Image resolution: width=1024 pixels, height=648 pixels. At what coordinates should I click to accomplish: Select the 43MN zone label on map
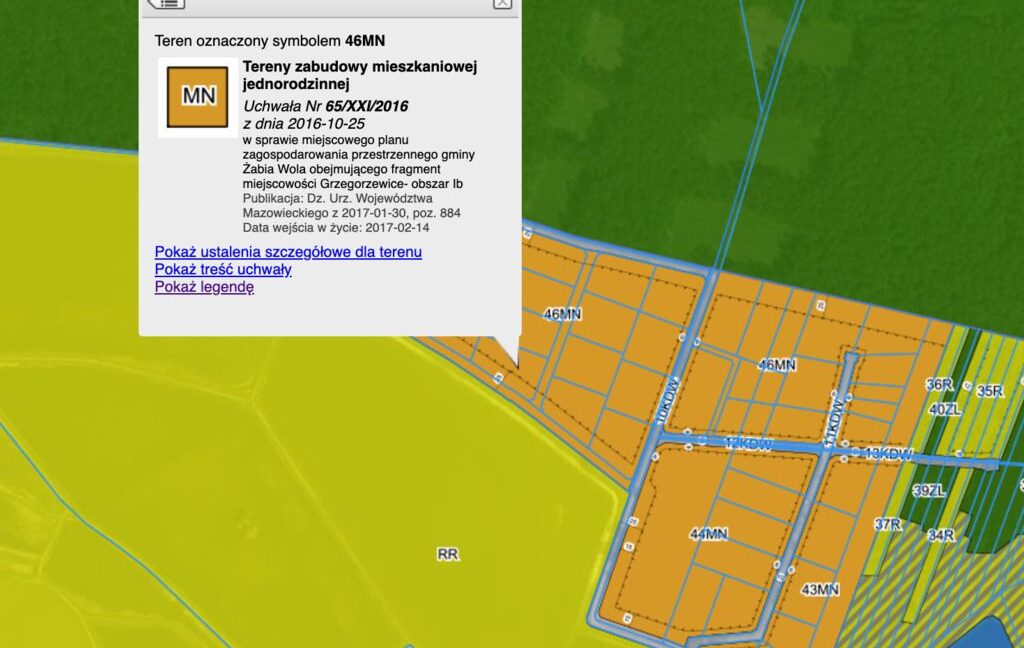[820, 590]
